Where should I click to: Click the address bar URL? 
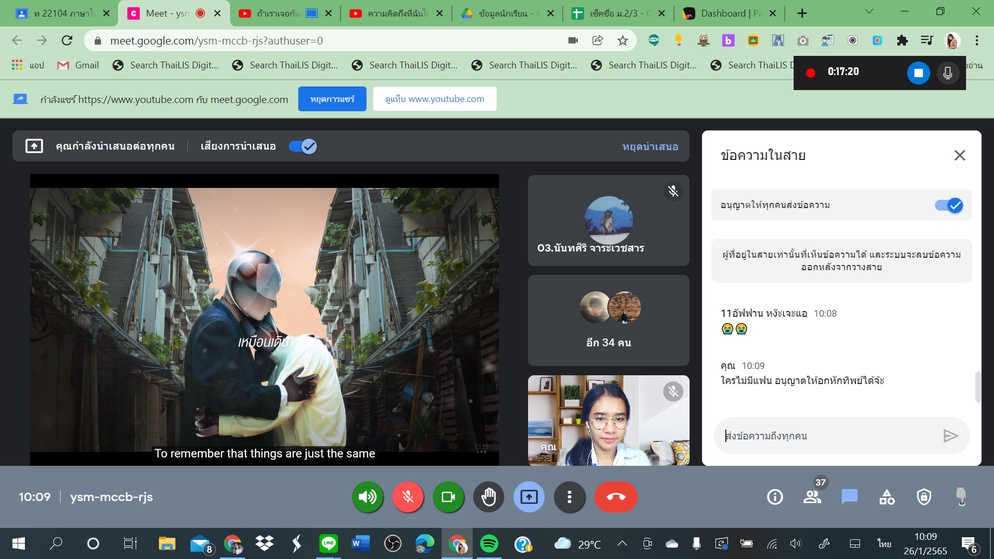(x=216, y=41)
